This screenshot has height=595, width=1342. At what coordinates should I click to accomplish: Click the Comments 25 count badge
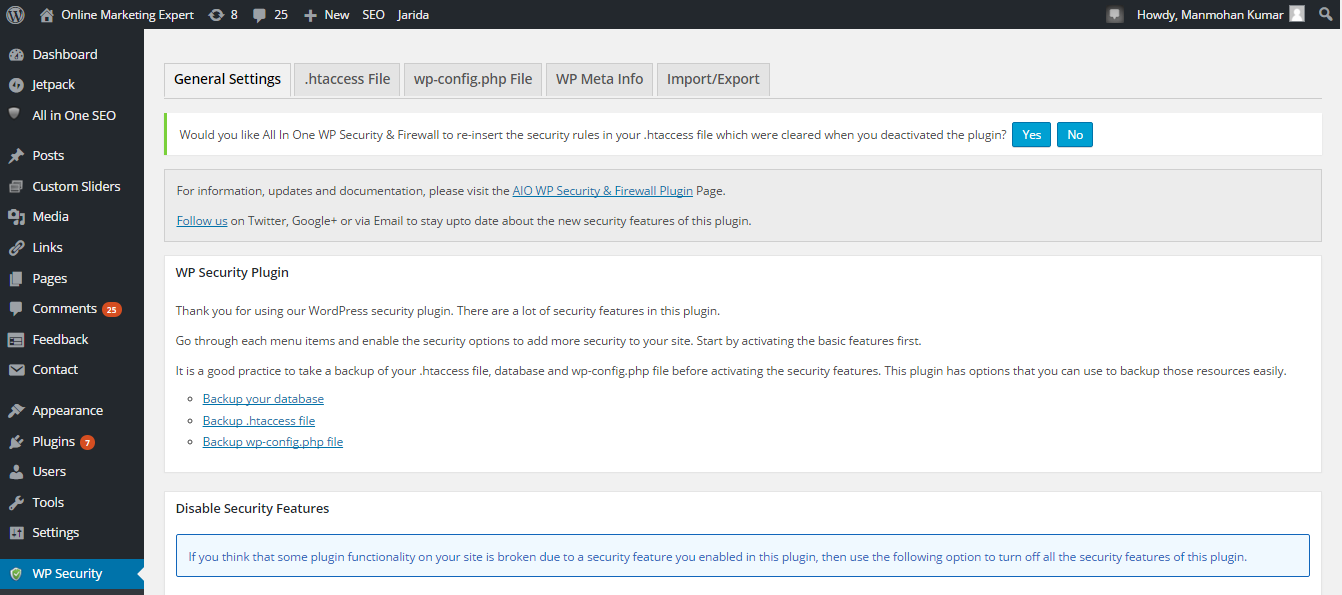coord(112,310)
